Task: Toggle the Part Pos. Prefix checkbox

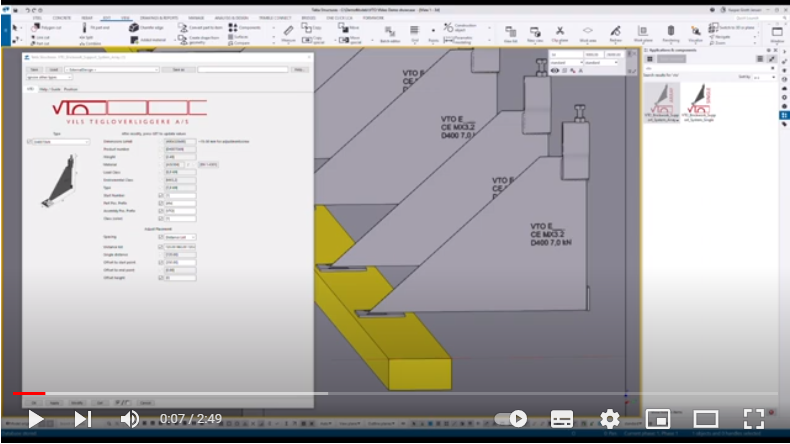Action: [x=161, y=203]
